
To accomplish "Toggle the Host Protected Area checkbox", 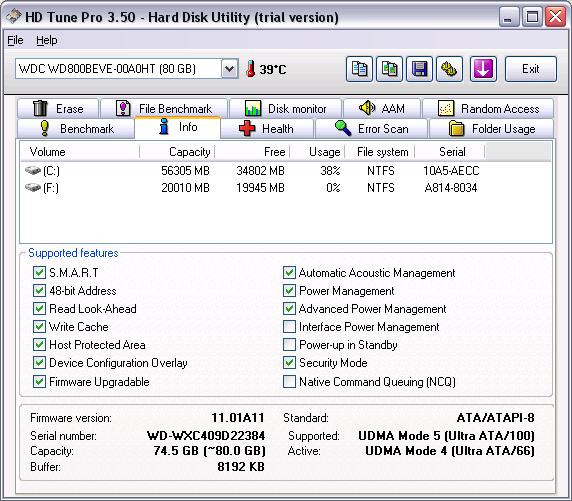I will coord(39,344).
